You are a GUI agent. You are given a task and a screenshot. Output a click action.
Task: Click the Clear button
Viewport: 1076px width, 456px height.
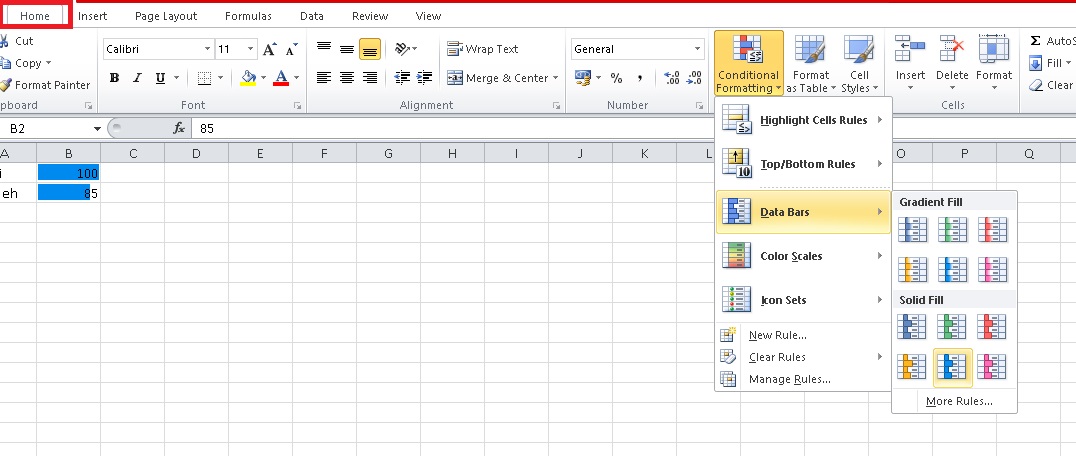tap(1051, 85)
